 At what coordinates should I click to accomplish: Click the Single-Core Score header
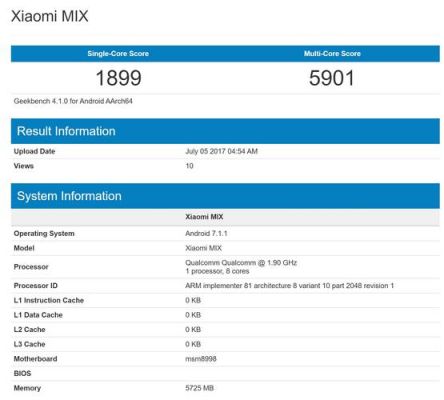tap(118, 54)
